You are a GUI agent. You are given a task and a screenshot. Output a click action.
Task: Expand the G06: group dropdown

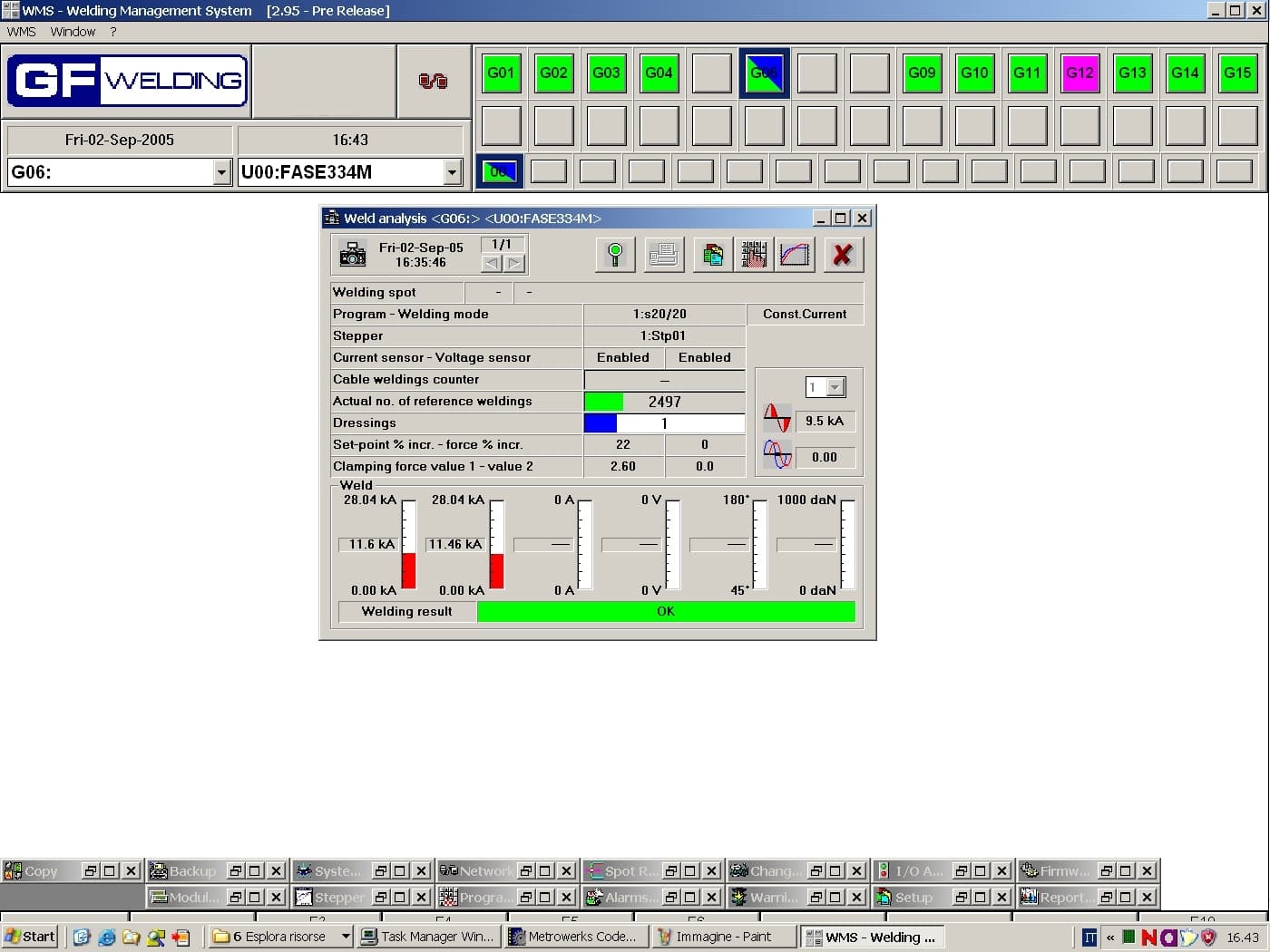click(x=222, y=172)
